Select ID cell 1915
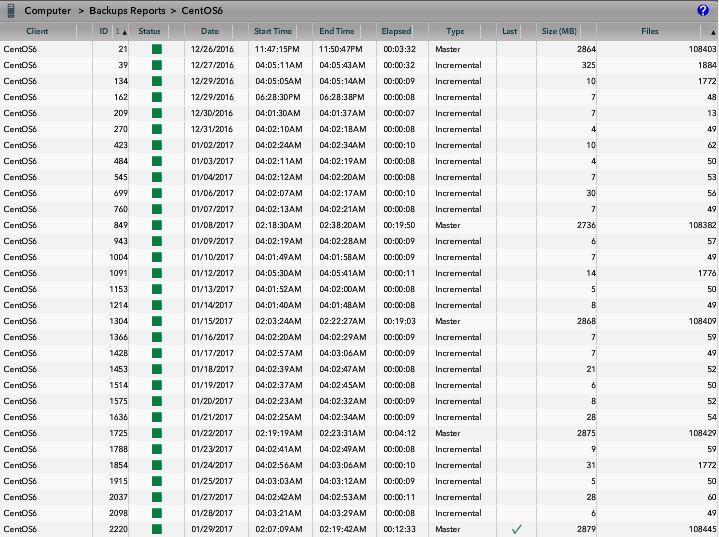 point(118,481)
